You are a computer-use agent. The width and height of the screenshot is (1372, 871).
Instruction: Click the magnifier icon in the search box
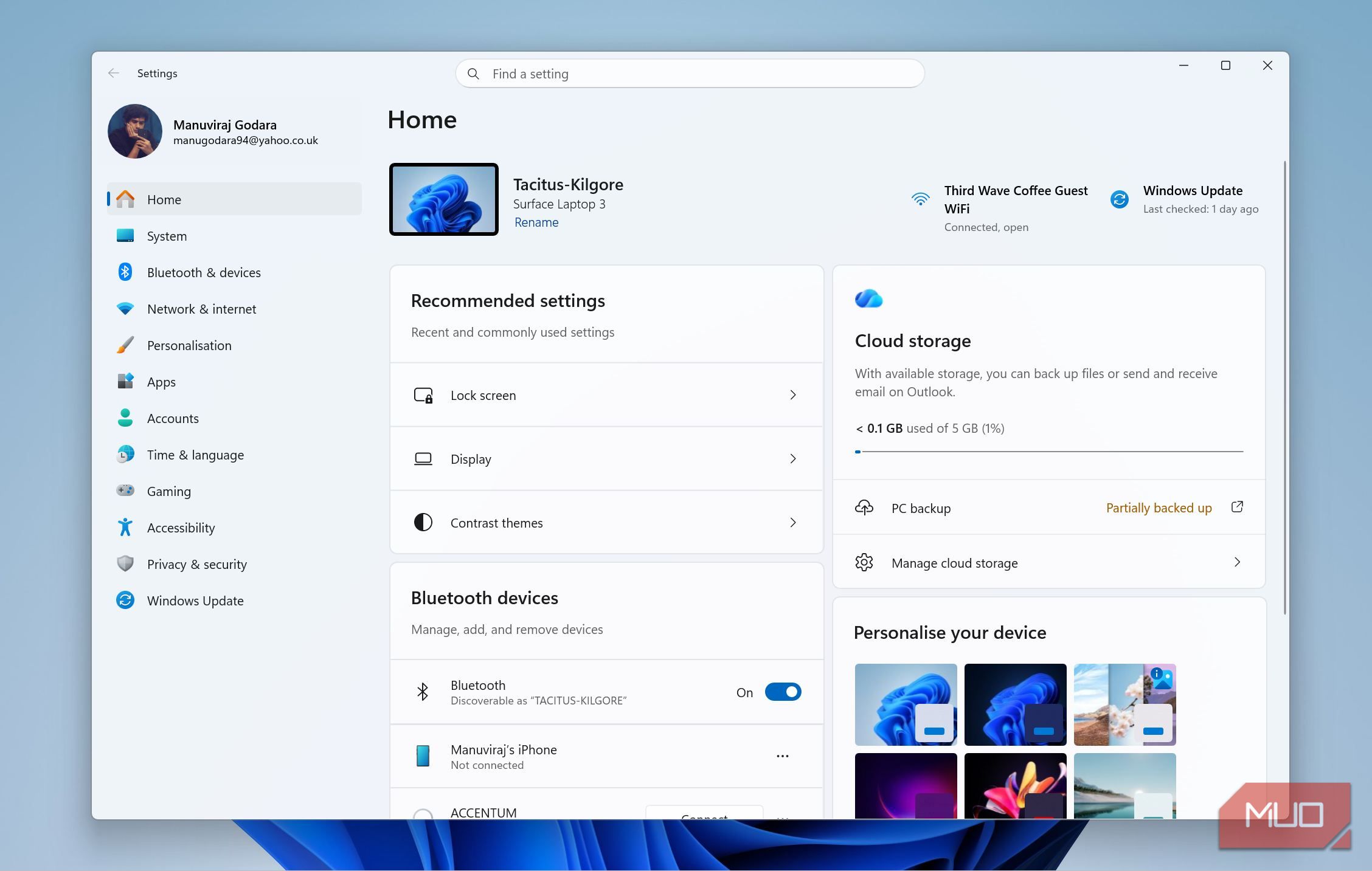(473, 74)
